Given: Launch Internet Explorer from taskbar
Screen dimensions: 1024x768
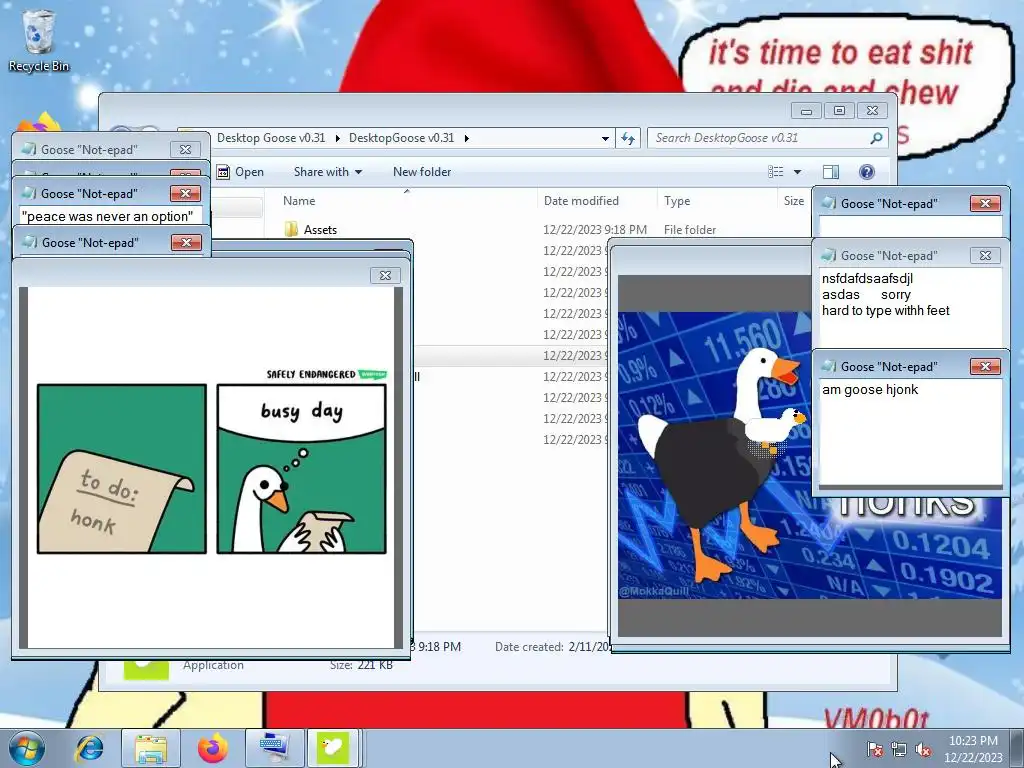Looking at the screenshot, I should 89,748.
